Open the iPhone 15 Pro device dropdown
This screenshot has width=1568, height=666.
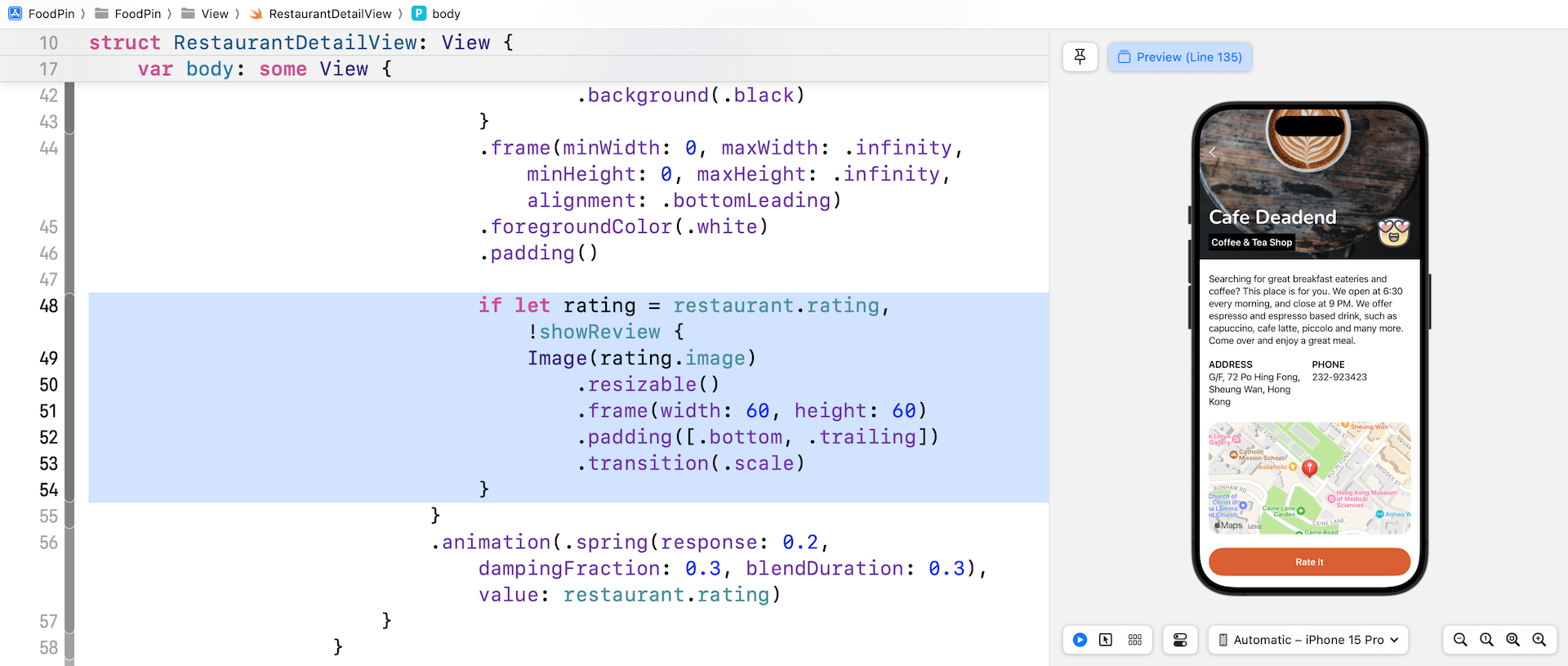[x=1308, y=640]
